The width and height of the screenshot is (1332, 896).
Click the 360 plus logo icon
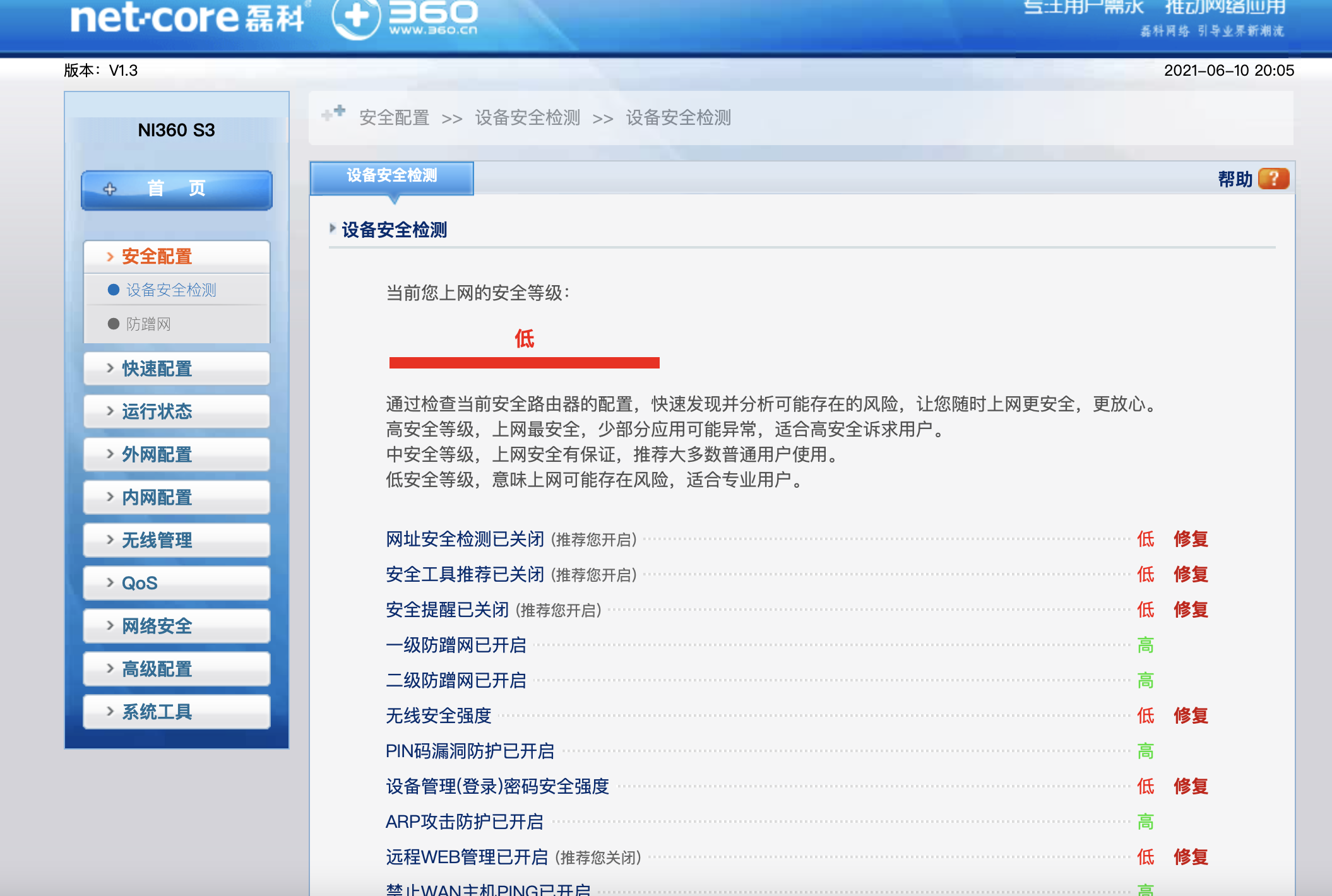(x=357, y=17)
